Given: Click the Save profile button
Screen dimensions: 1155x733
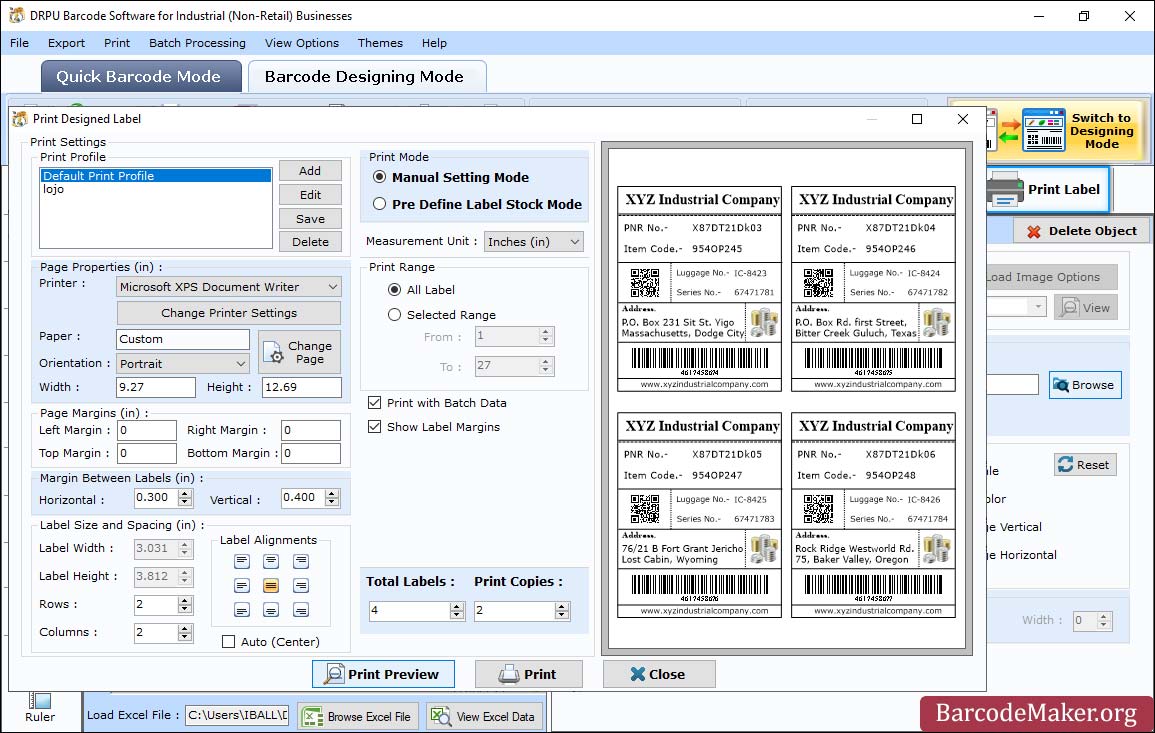Looking at the screenshot, I should [x=310, y=219].
